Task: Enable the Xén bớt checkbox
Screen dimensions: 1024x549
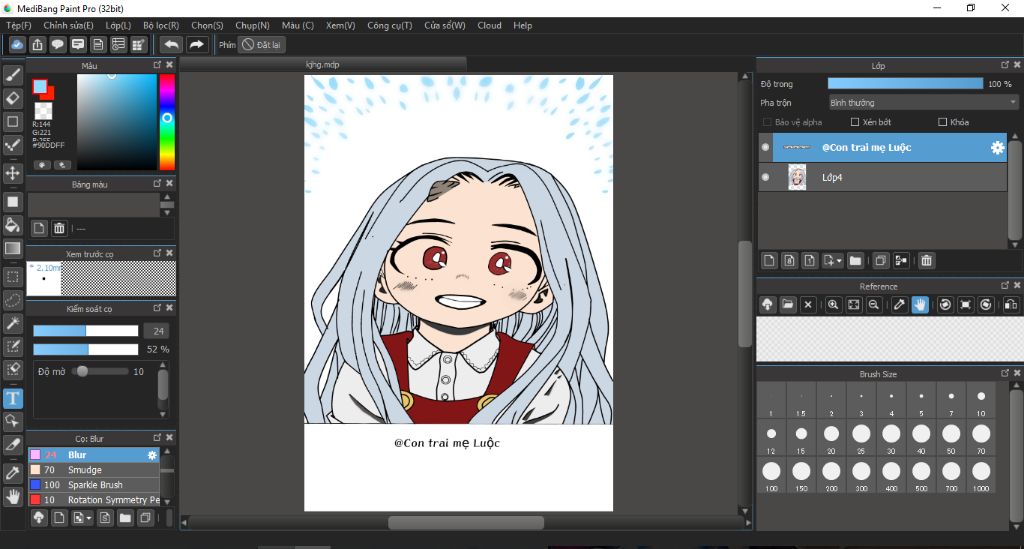Action: click(x=855, y=122)
